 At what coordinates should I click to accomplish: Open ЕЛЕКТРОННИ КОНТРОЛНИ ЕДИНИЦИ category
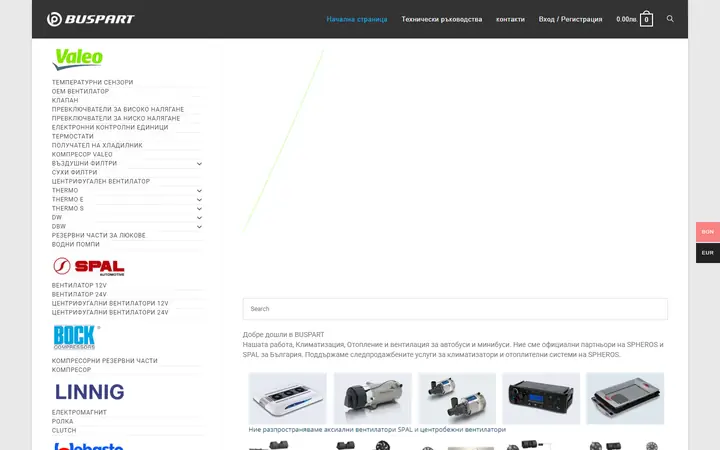(110, 127)
